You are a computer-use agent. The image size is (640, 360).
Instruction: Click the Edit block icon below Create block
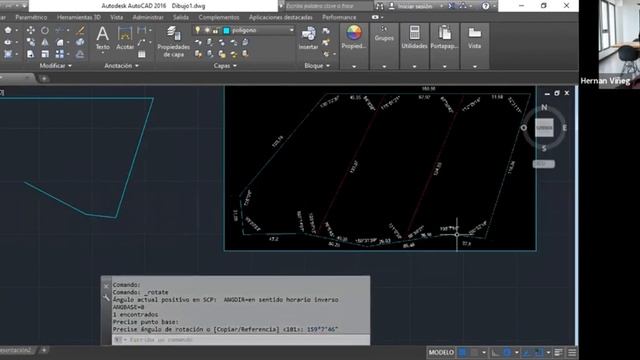(326, 42)
